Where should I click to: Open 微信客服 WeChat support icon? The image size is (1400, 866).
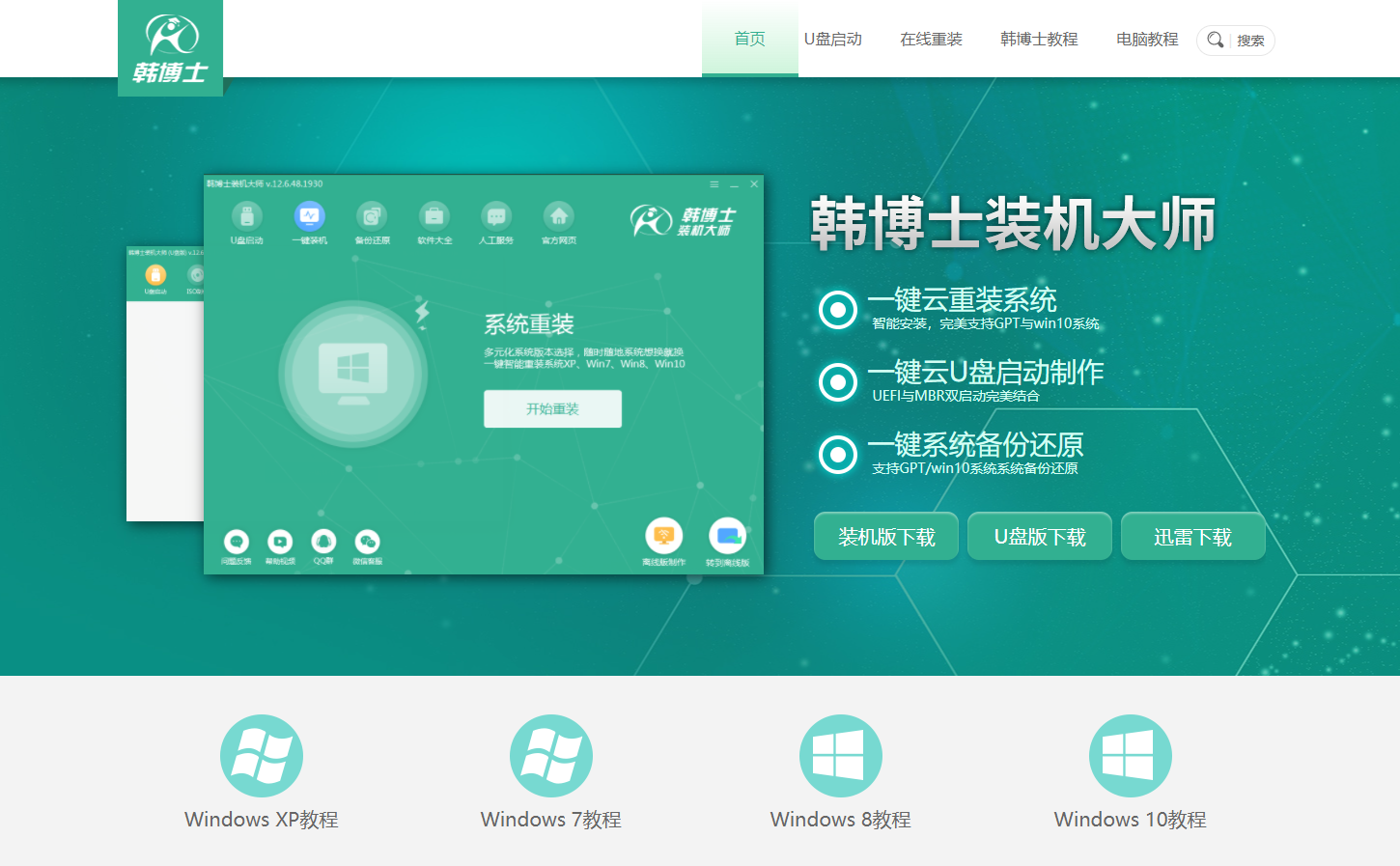click(367, 542)
